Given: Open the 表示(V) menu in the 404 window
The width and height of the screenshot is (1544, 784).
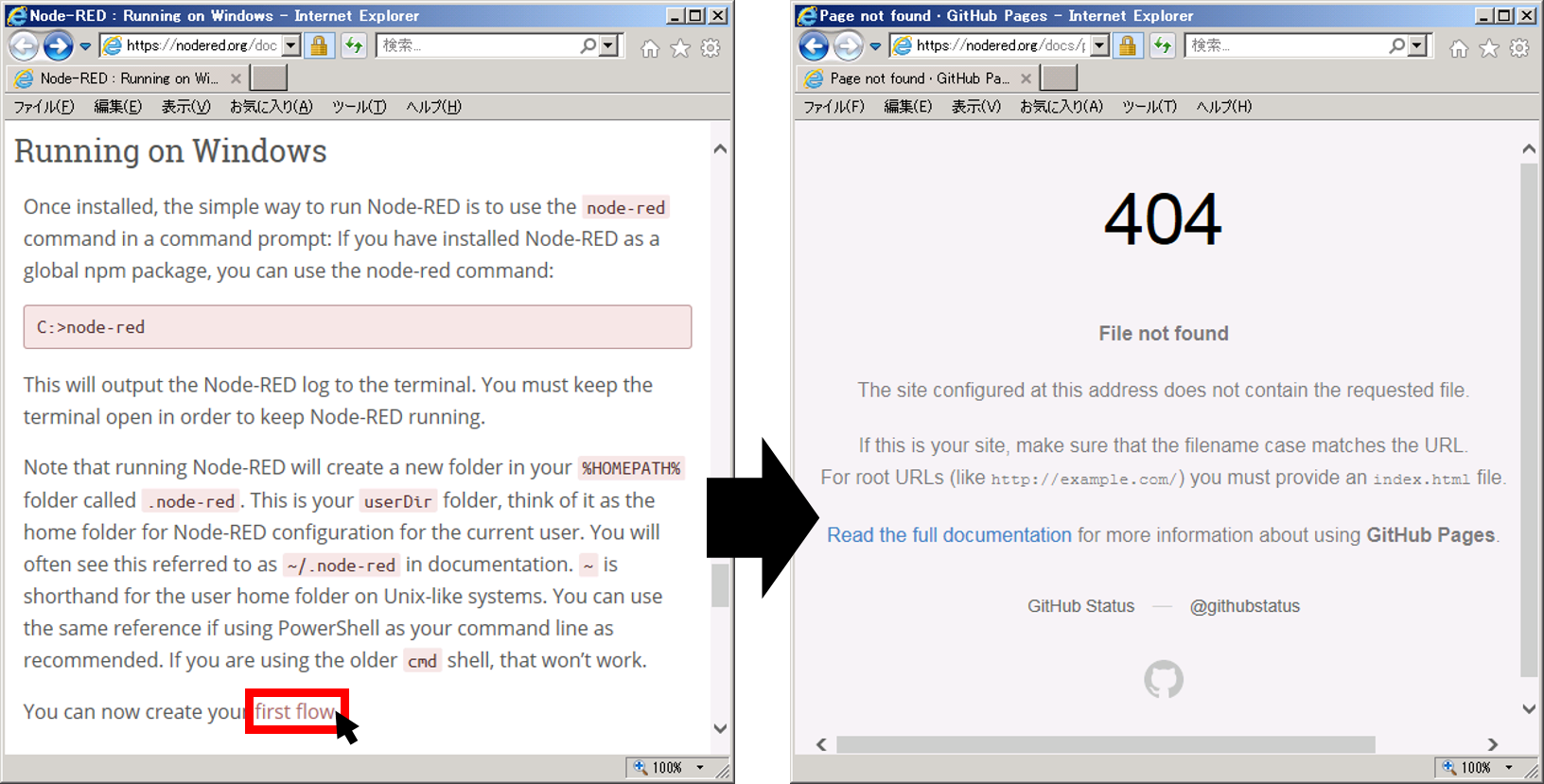Looking at the screenshot, I should tap(975, 107).
